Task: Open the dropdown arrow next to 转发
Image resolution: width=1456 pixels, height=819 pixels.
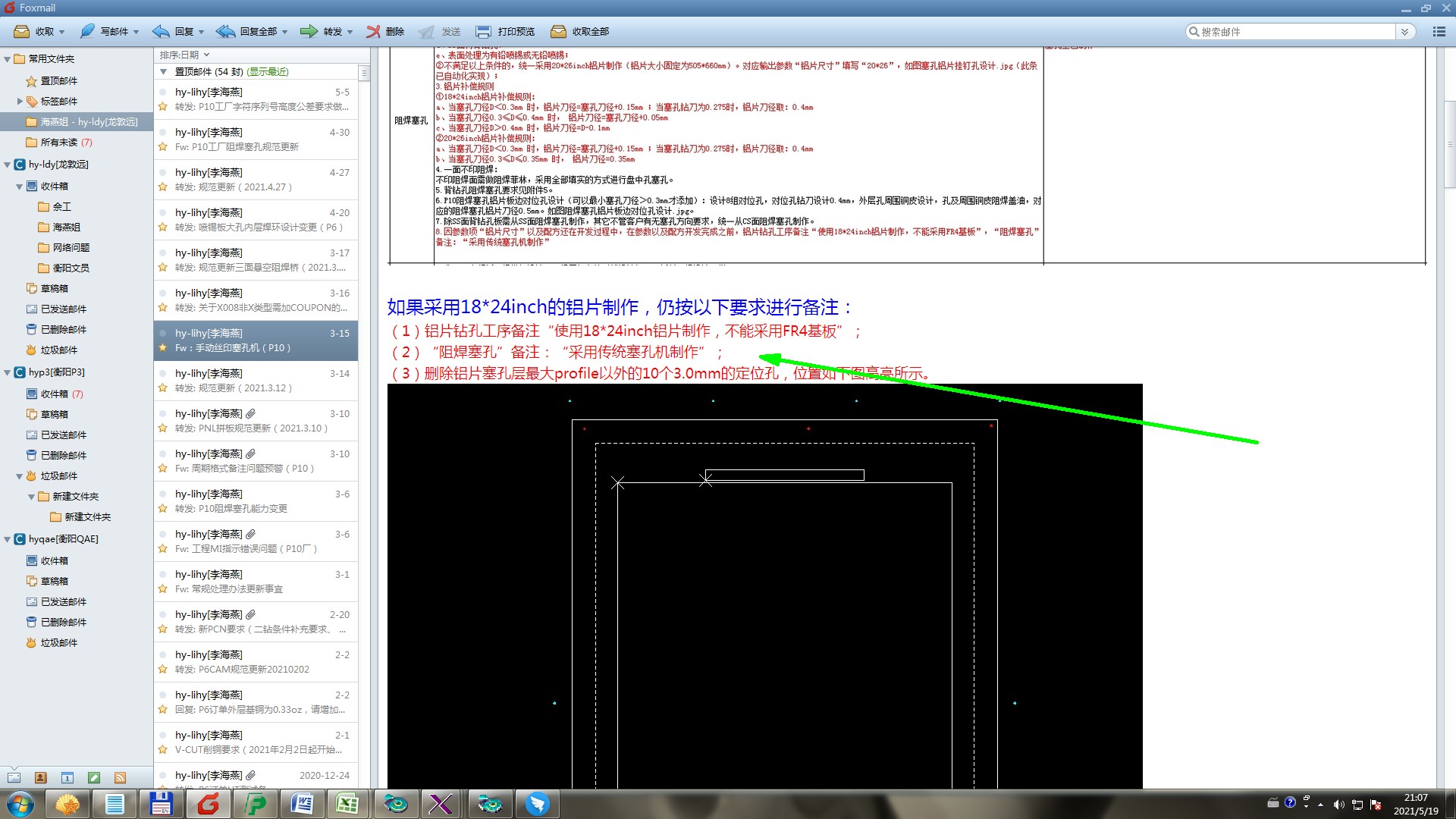Action: [350, 32]
